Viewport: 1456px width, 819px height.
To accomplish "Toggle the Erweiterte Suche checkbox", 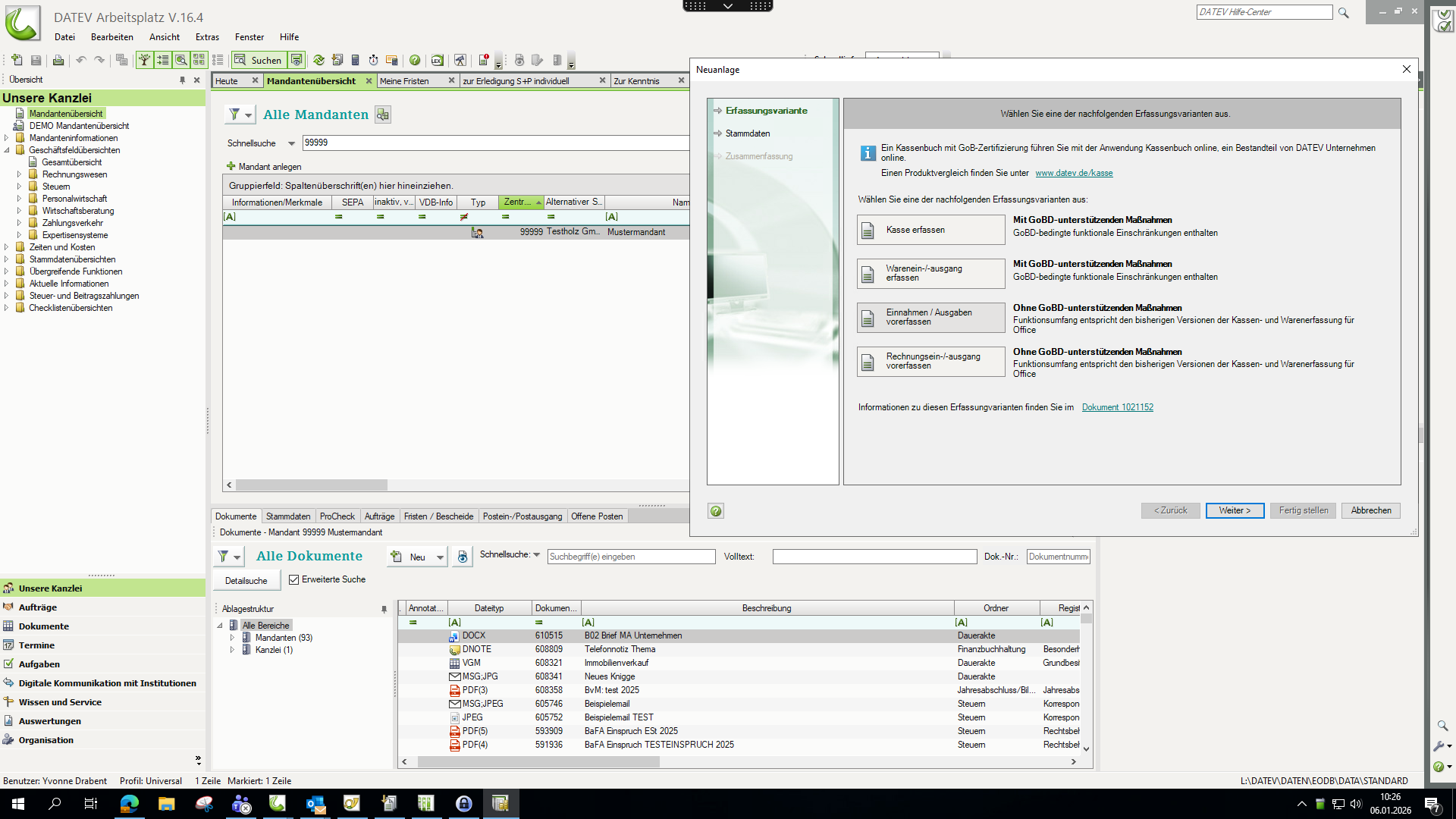I will (x=294, y=580).
